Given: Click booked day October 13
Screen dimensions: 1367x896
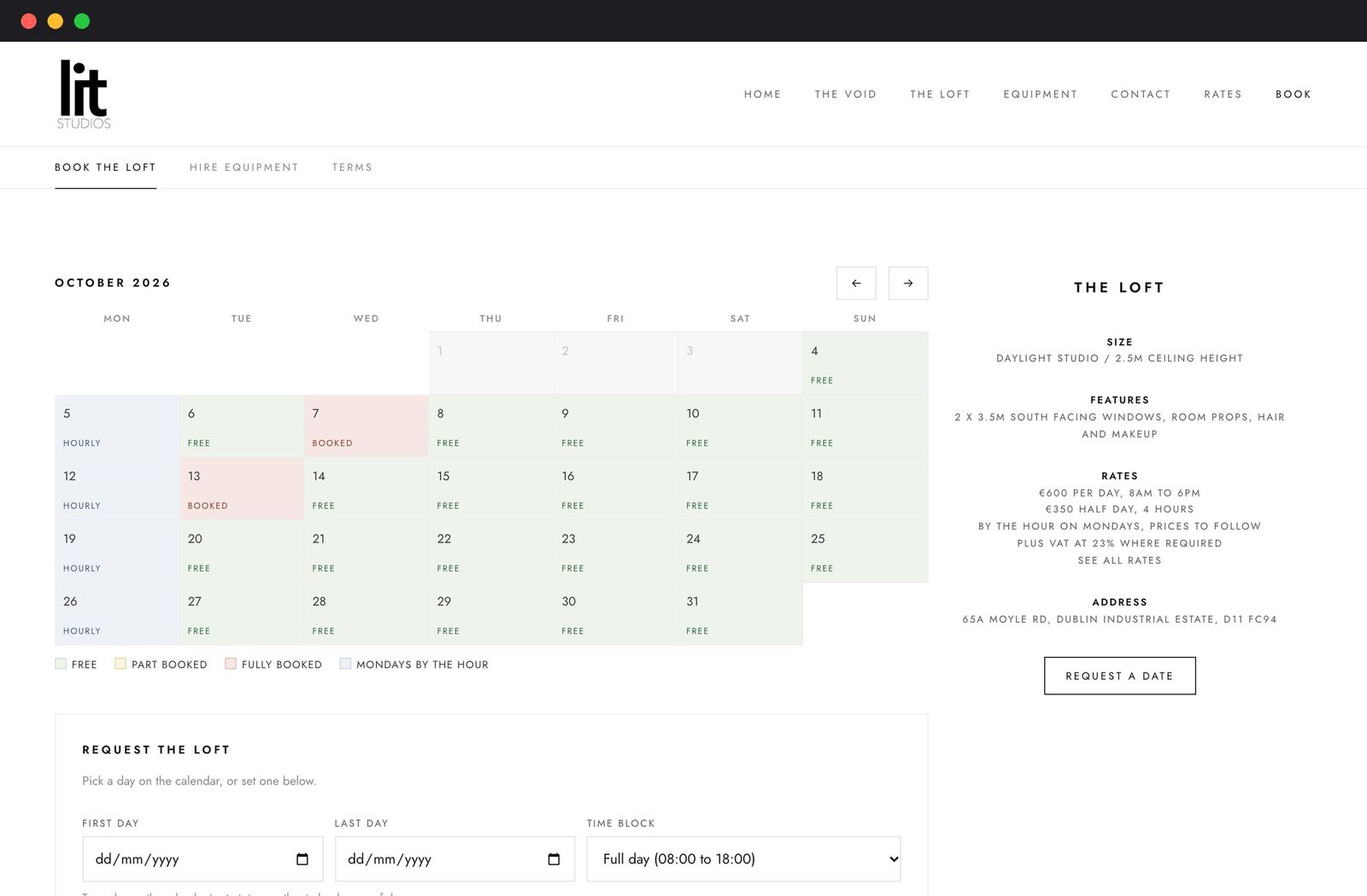Looking at the screenshot, I should pyautogui.click(x=242, y=489).
